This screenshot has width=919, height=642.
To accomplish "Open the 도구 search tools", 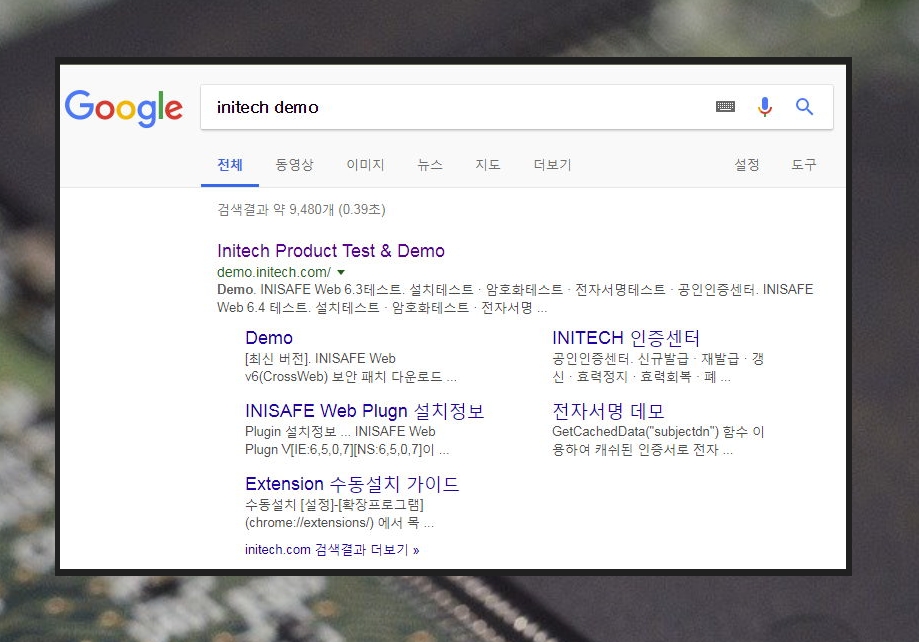I will coord(804,165).
